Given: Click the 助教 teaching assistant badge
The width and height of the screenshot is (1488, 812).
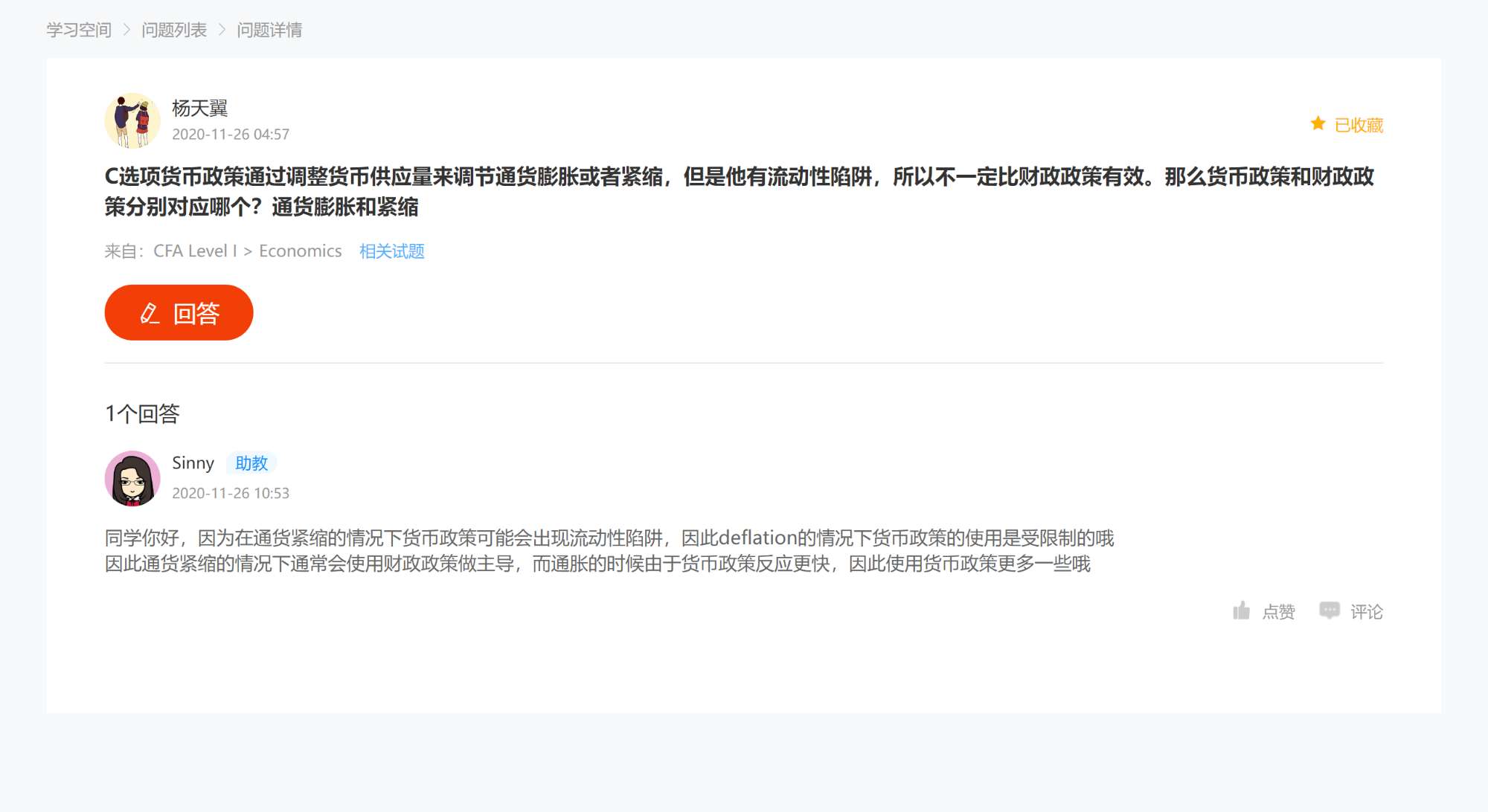Looking at the screenshot, I should point(251,463).
